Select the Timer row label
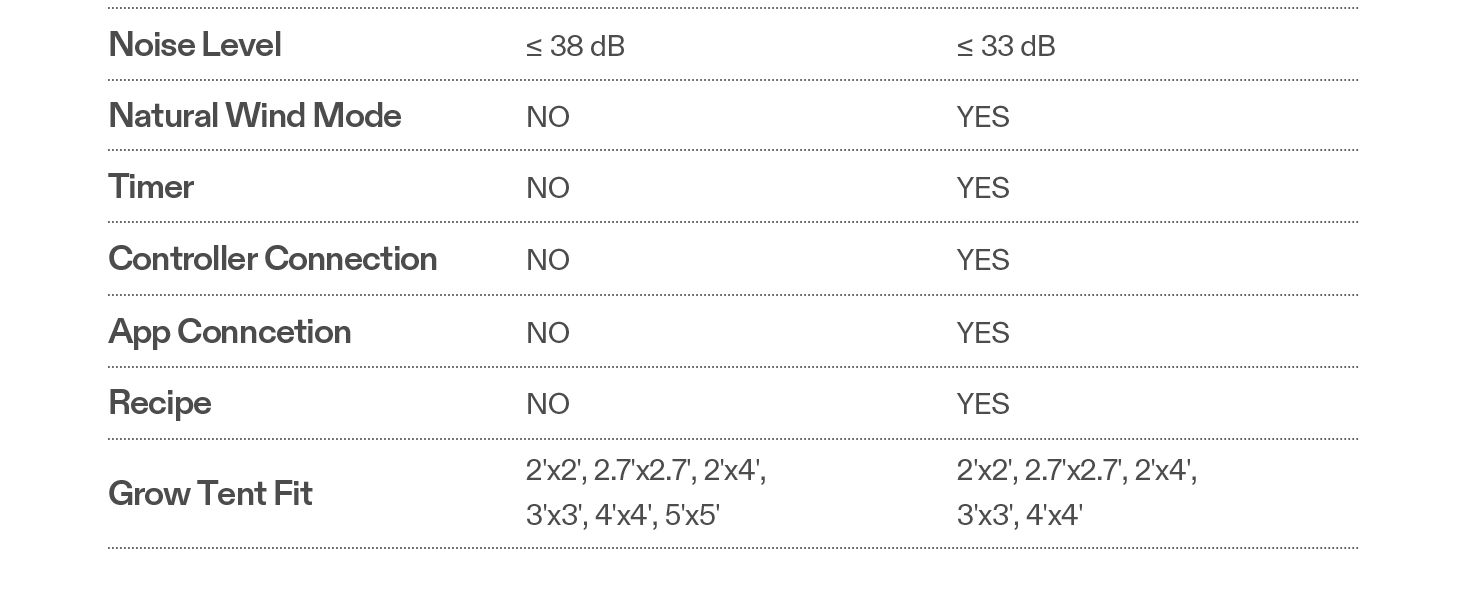 [151, 187]
